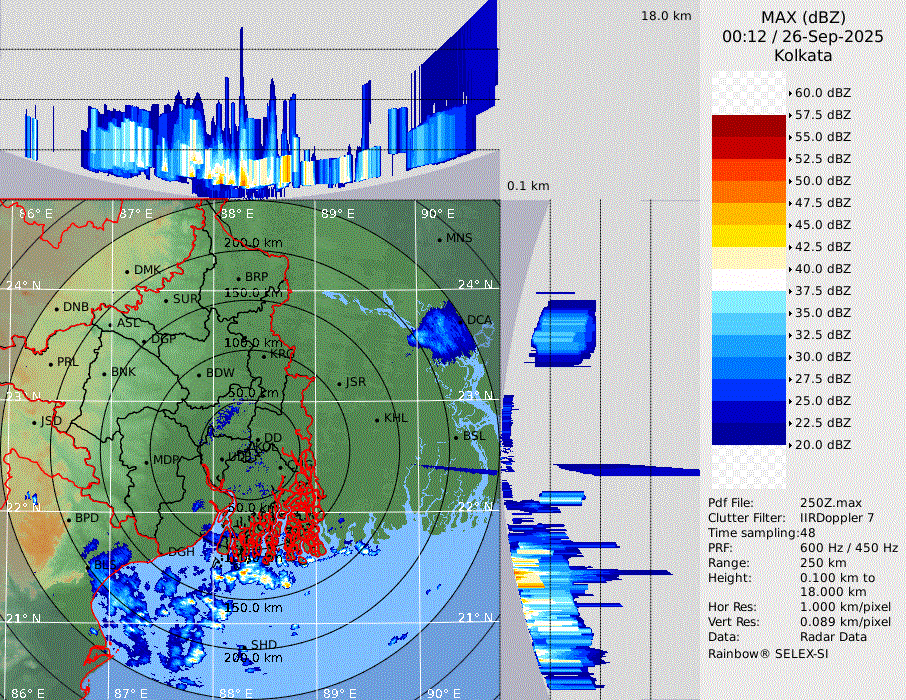Click the BRP station marker

pyautogui.click(x=239, y=278)
